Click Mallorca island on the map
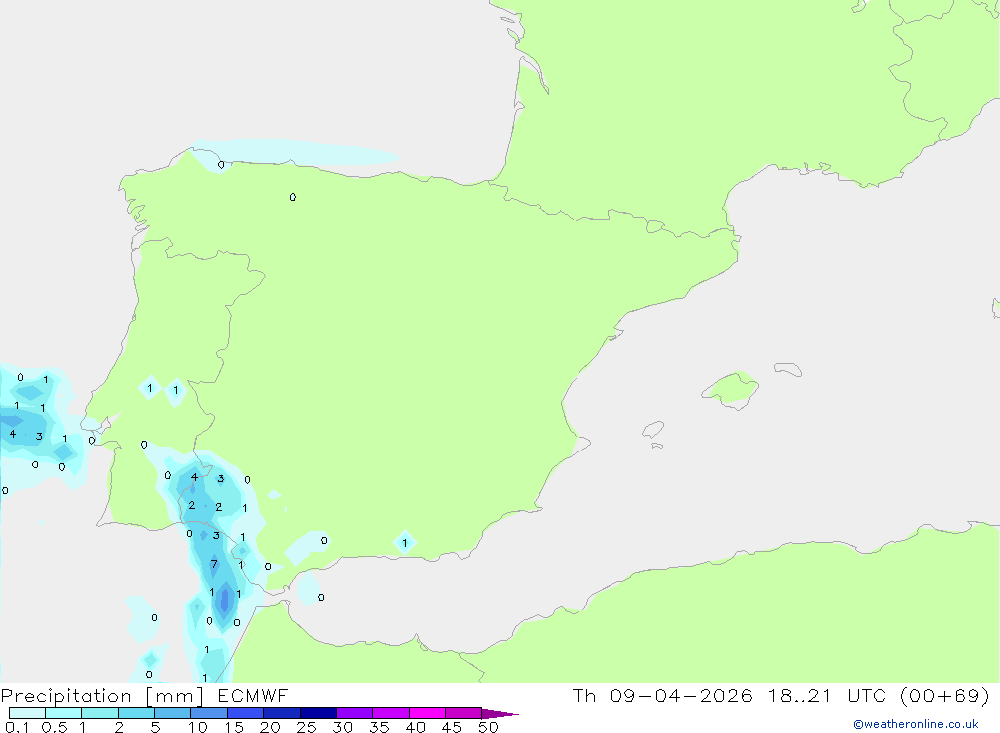The width and height of the screenshot is (1000, 733). coord(731,389)
